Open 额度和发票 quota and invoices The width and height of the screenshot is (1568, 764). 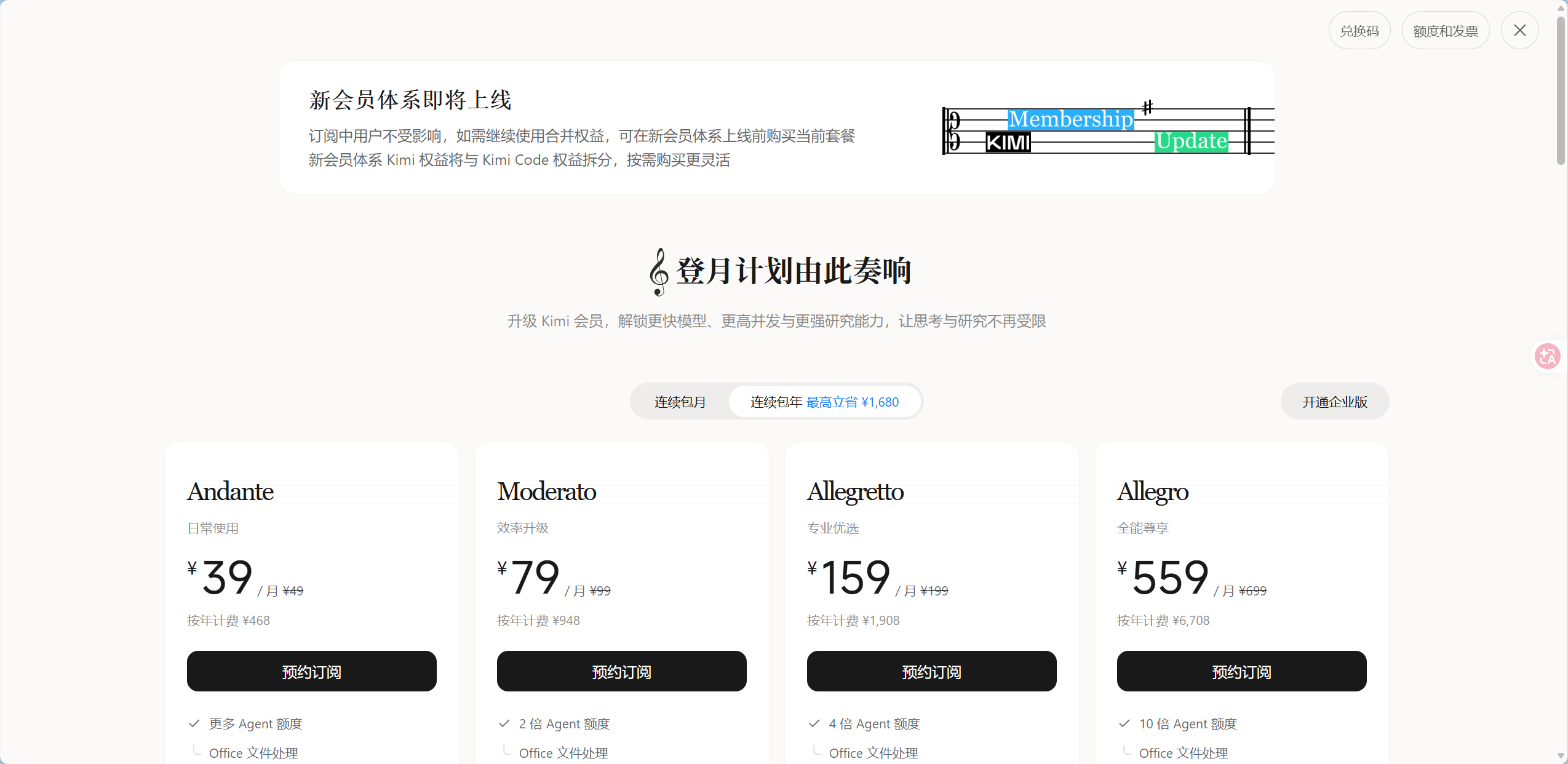coord(1446,31)
